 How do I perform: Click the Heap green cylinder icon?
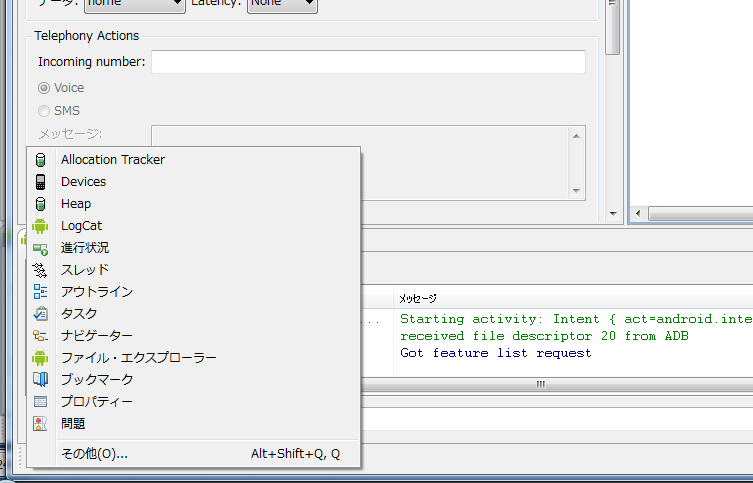click(x=40, y=204)
